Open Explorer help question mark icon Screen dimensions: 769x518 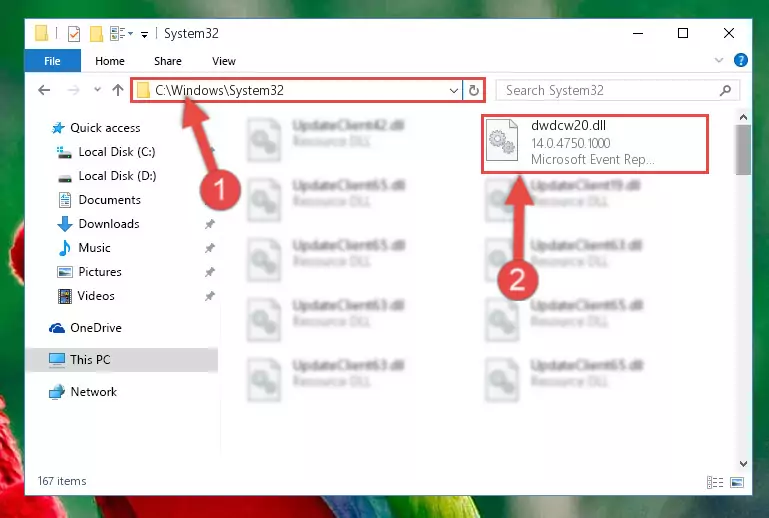pyautogui.click(x=741, y=60)
